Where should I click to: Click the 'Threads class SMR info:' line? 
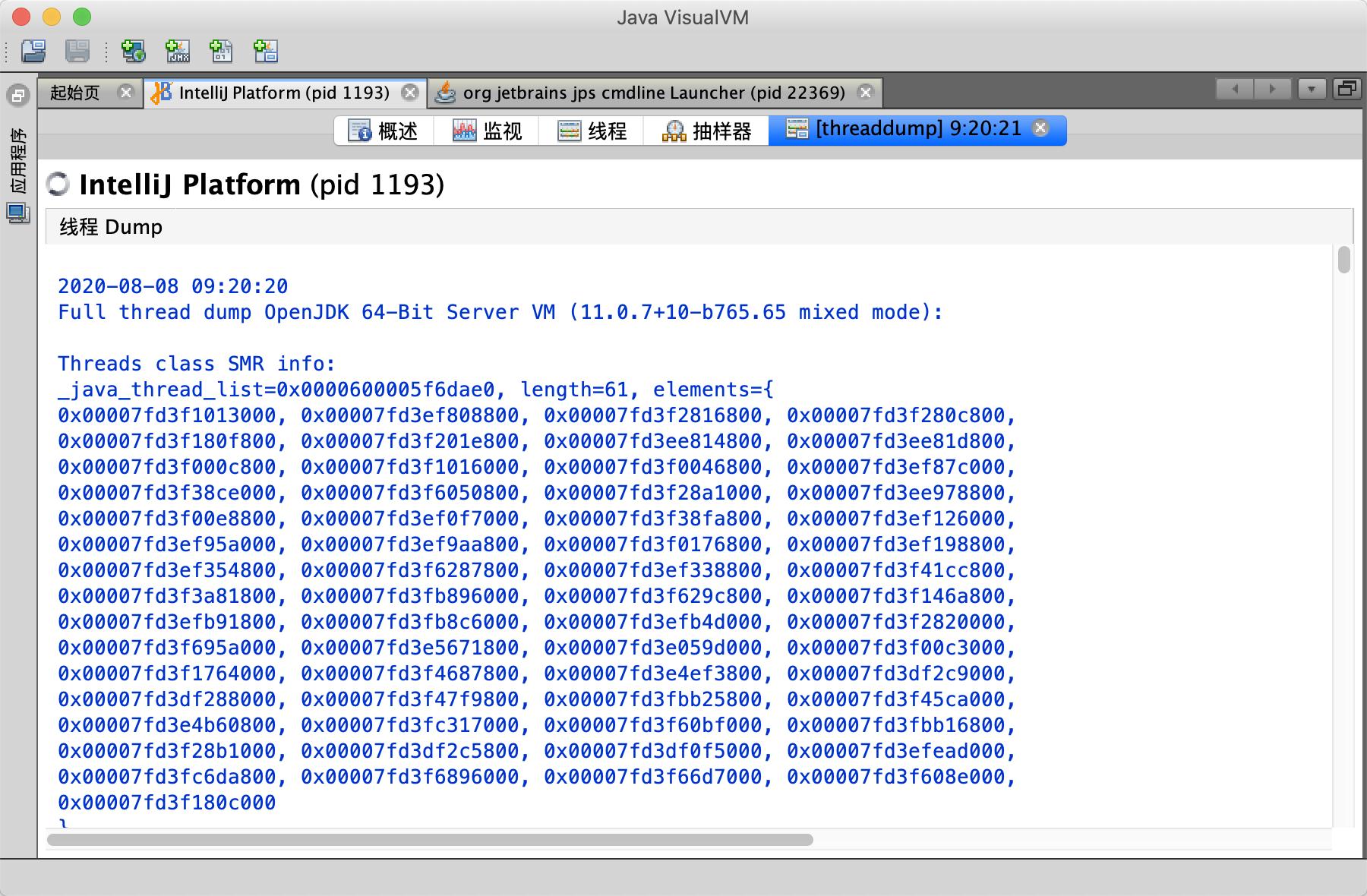(197, 364)
